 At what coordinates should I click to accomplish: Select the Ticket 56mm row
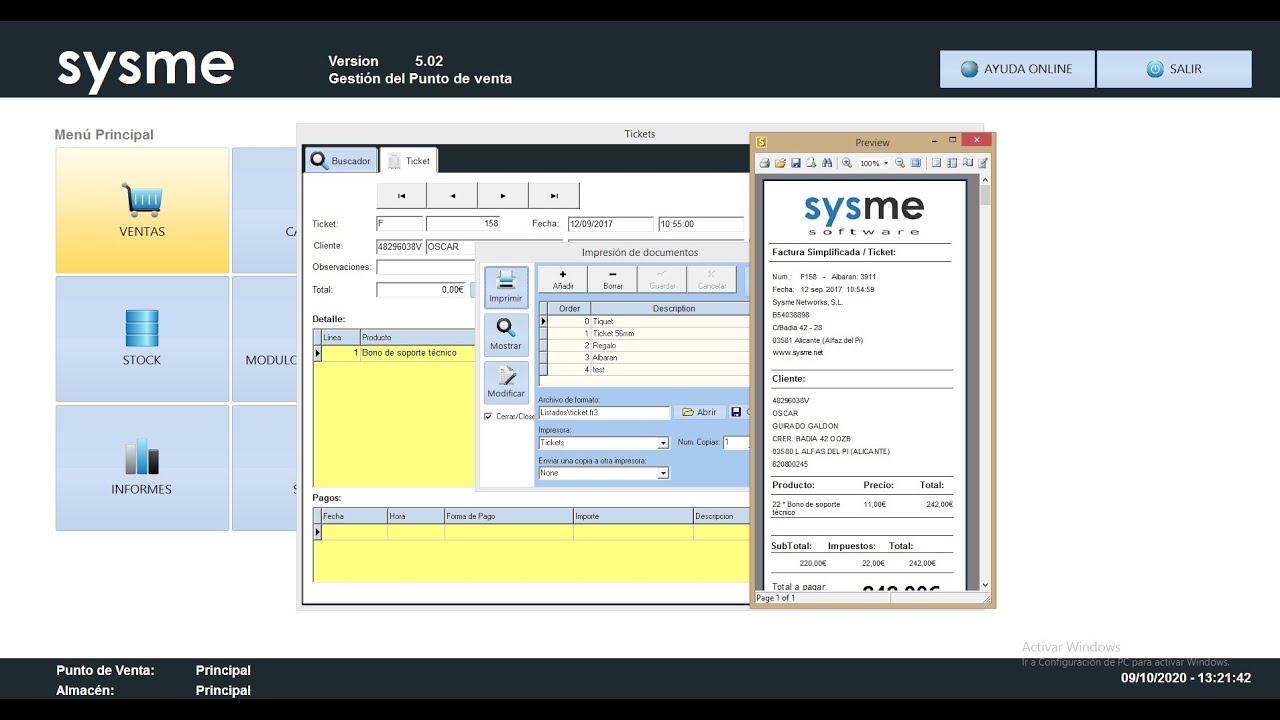click(644, 333)
